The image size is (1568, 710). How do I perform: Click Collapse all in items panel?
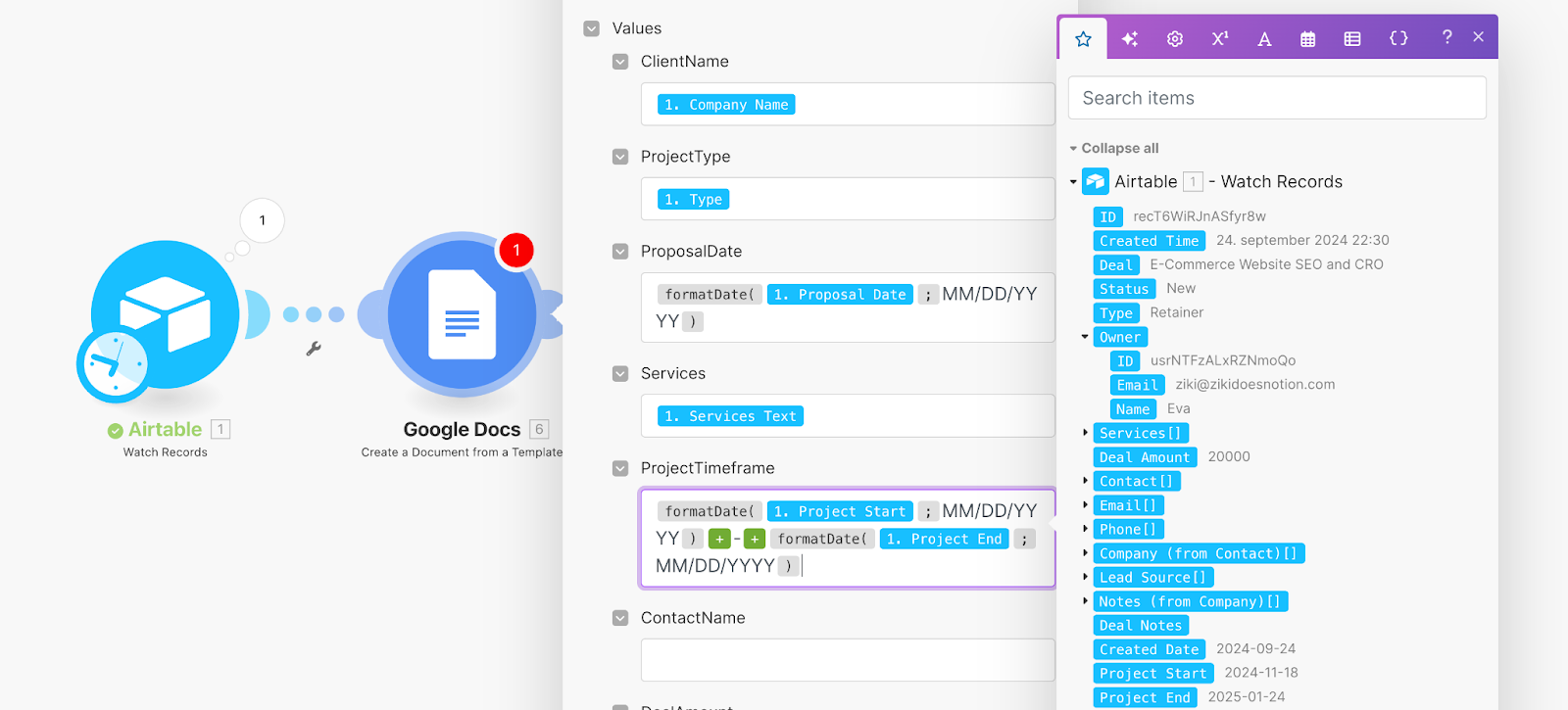(x=1114, y=148)
